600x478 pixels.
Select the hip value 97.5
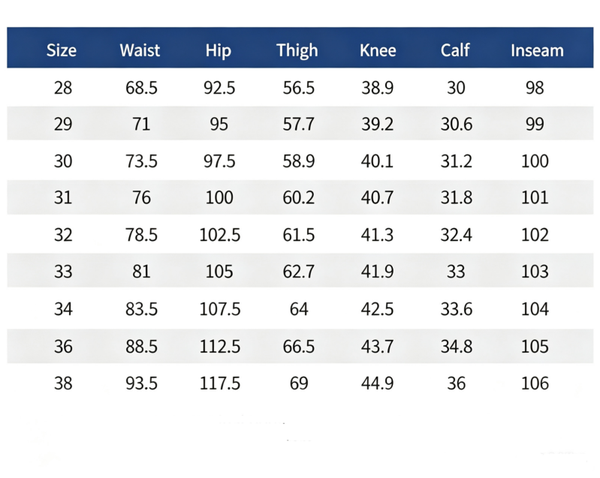coord(219,161)
